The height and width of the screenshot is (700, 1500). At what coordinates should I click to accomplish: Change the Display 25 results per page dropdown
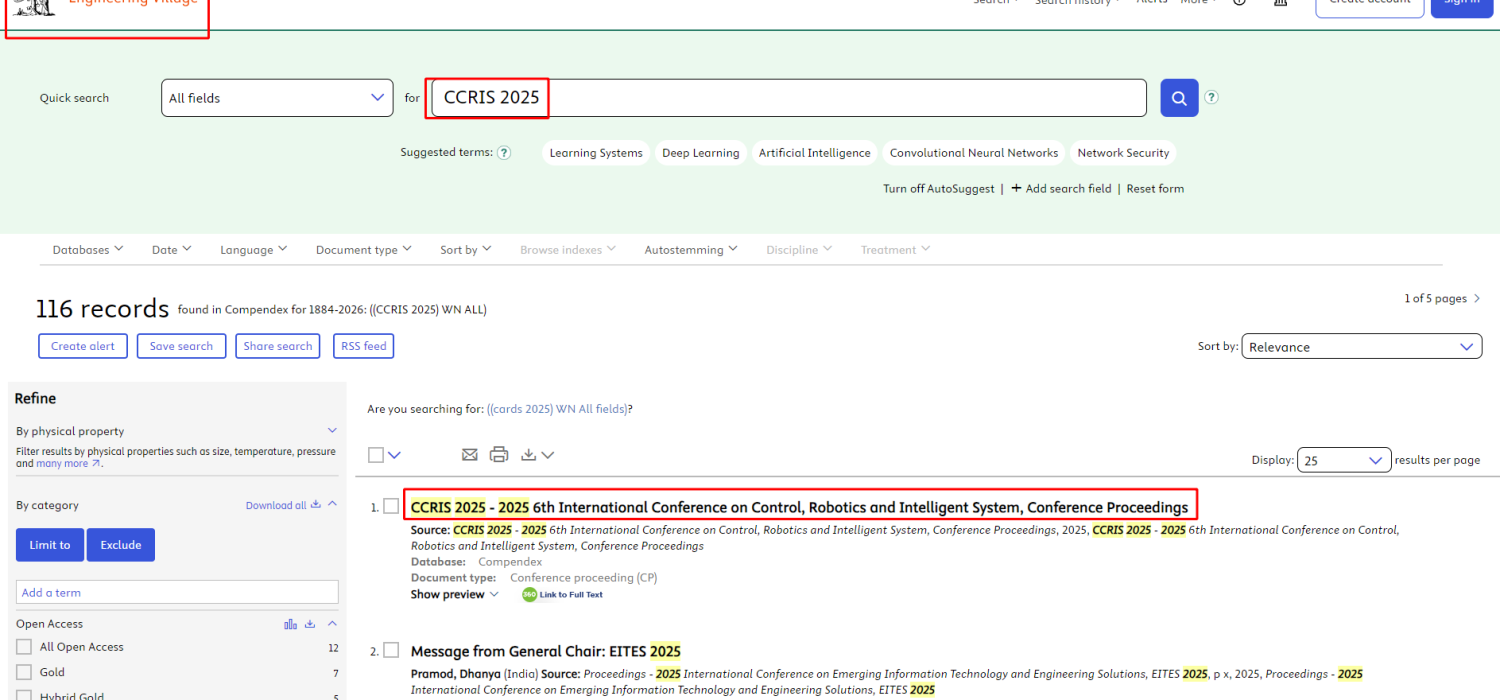1344,460
